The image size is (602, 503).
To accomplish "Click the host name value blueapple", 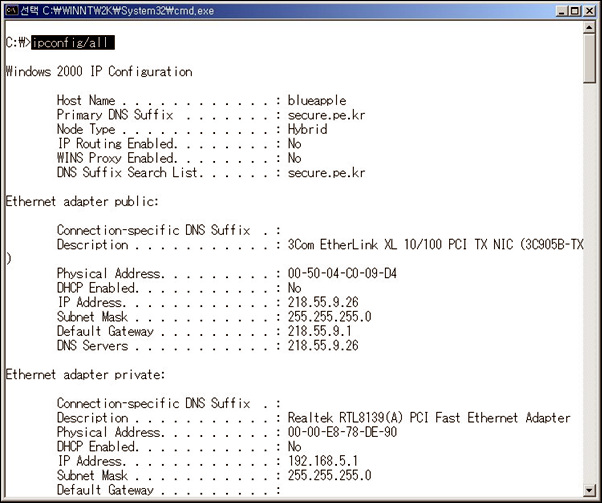I will [317, 101].
